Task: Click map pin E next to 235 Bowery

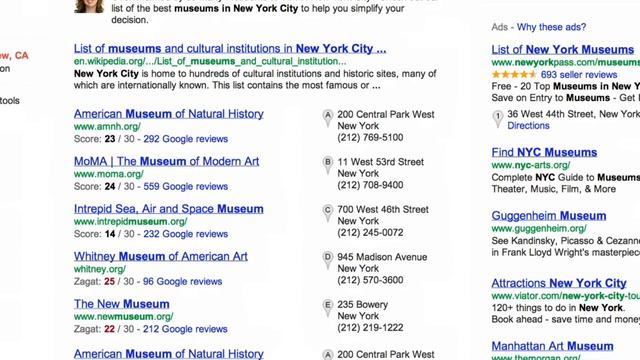Action: point(327,309)
